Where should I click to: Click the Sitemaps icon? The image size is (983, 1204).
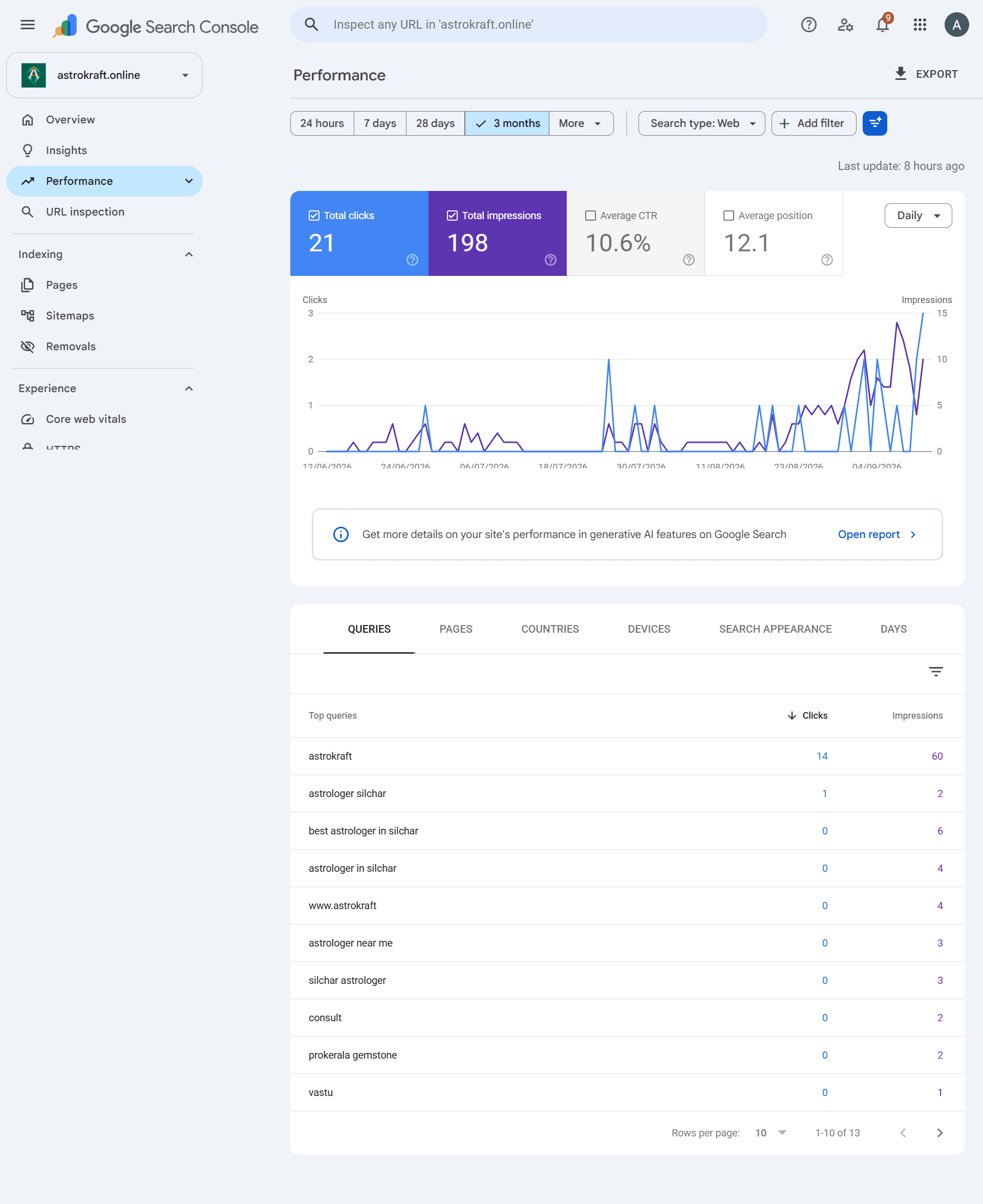click(x=27, y=316)
